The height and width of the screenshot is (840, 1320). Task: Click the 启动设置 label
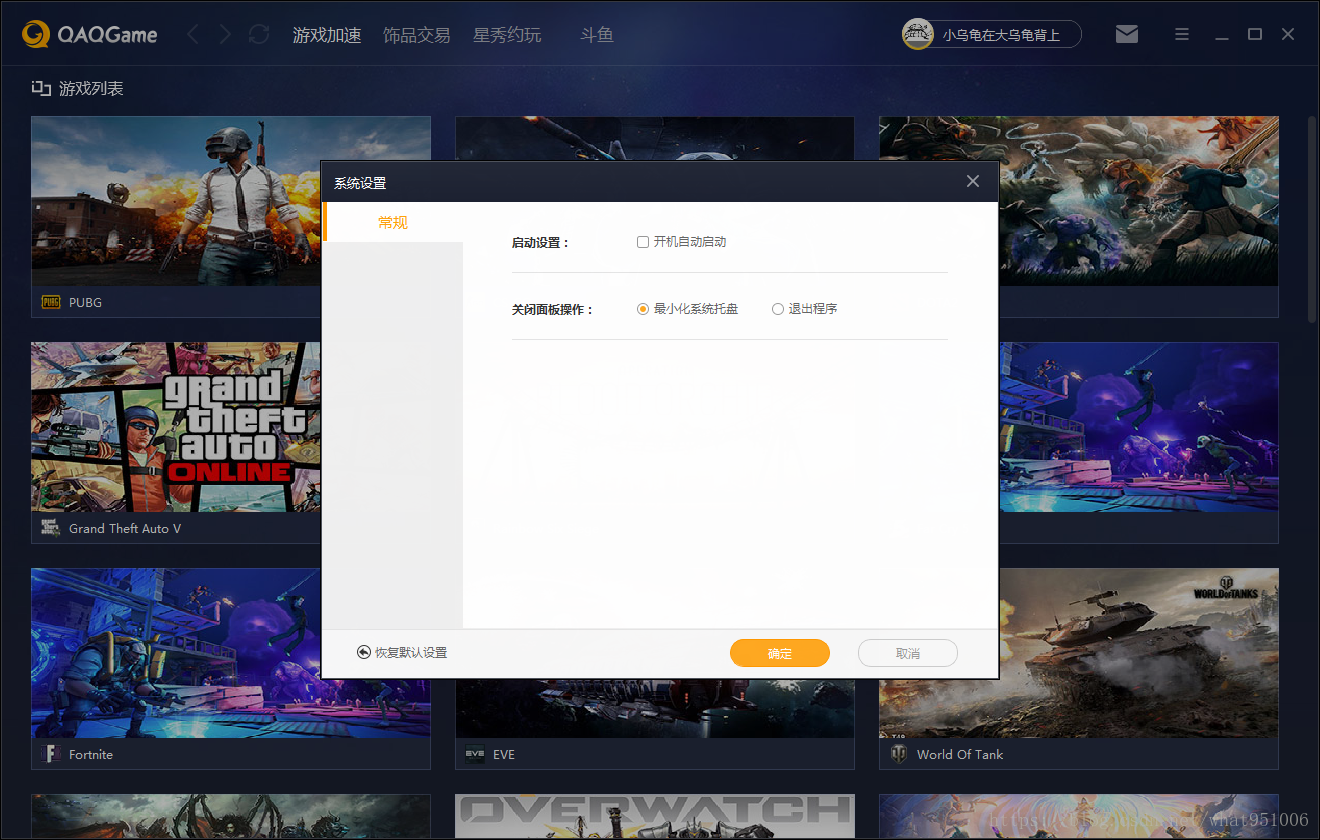click(540, 243)
